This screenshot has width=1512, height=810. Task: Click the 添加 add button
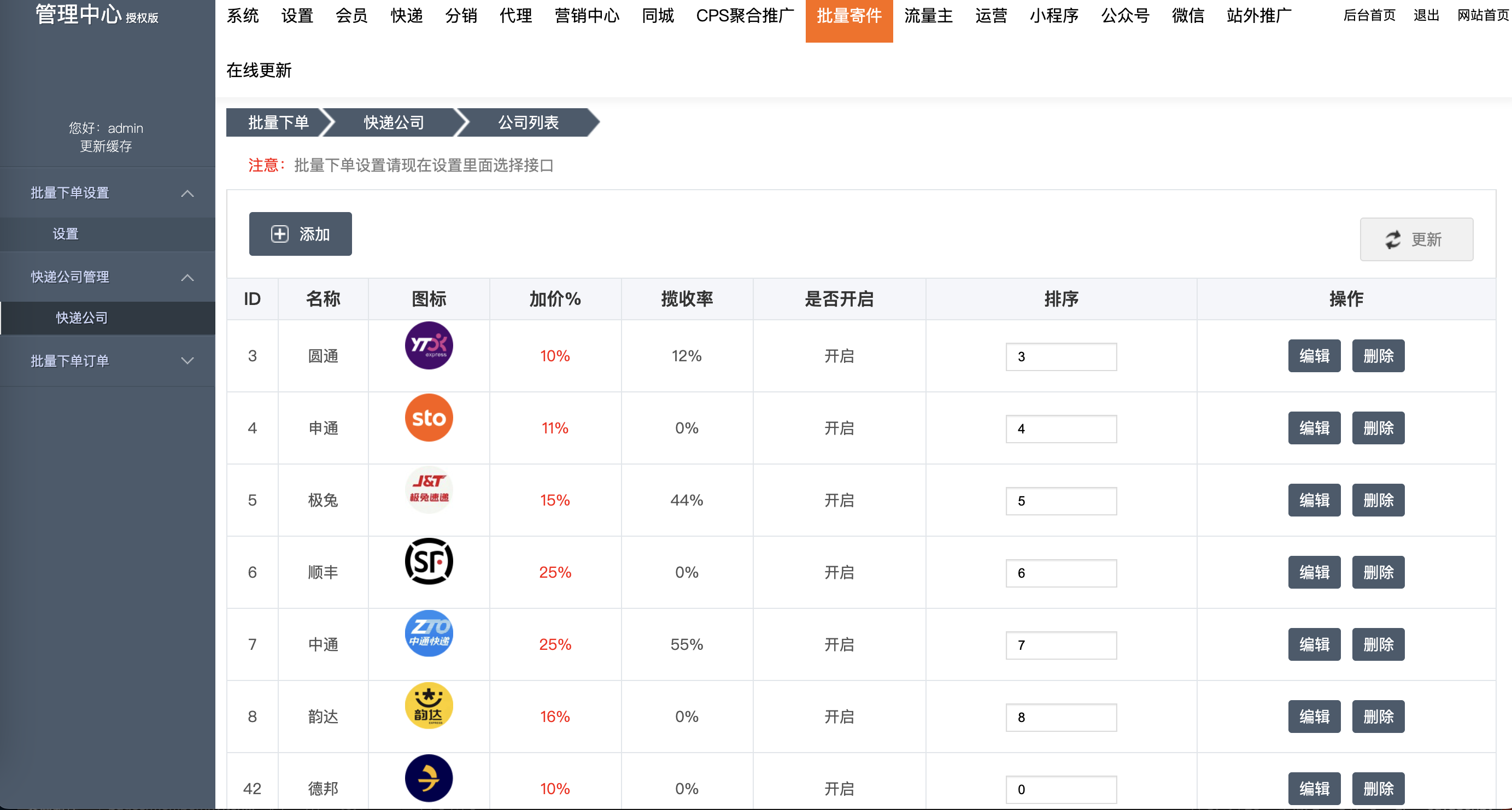[x=300, y=234]
